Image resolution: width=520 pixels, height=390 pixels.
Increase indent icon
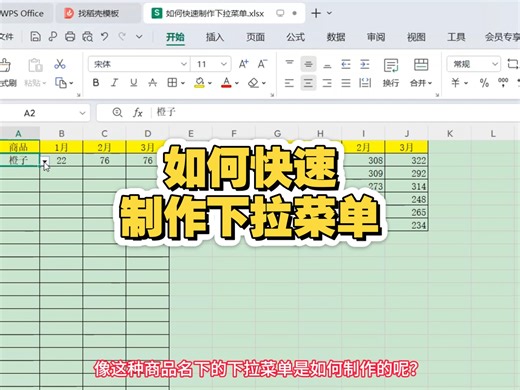click(365, 64)
